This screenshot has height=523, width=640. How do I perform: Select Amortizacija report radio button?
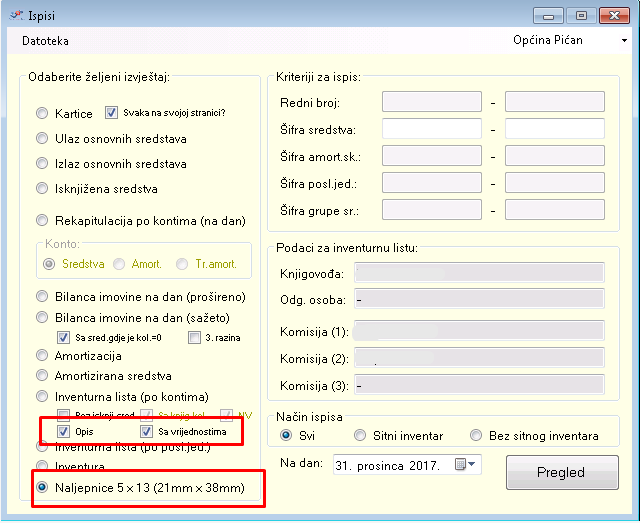click(x=43, y=356)
